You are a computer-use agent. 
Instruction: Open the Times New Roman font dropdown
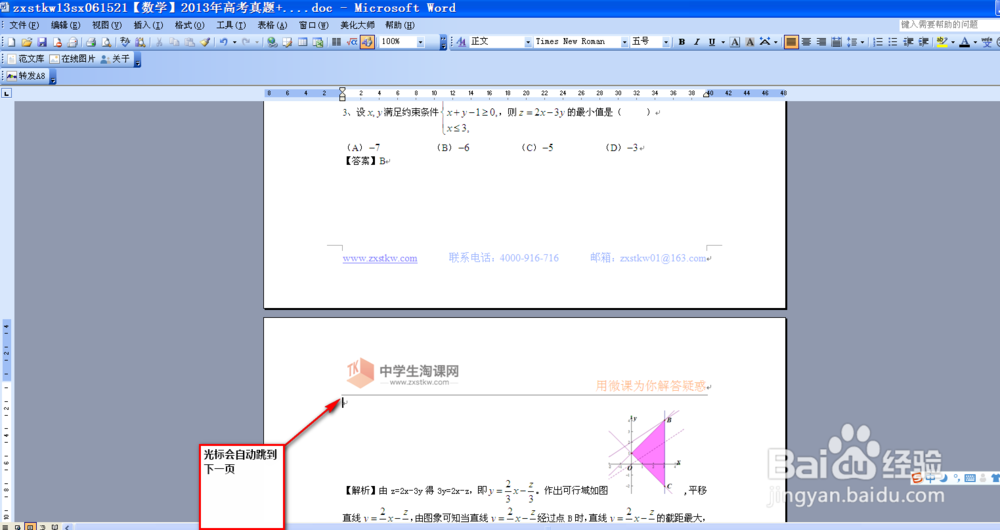click(624, 42)
